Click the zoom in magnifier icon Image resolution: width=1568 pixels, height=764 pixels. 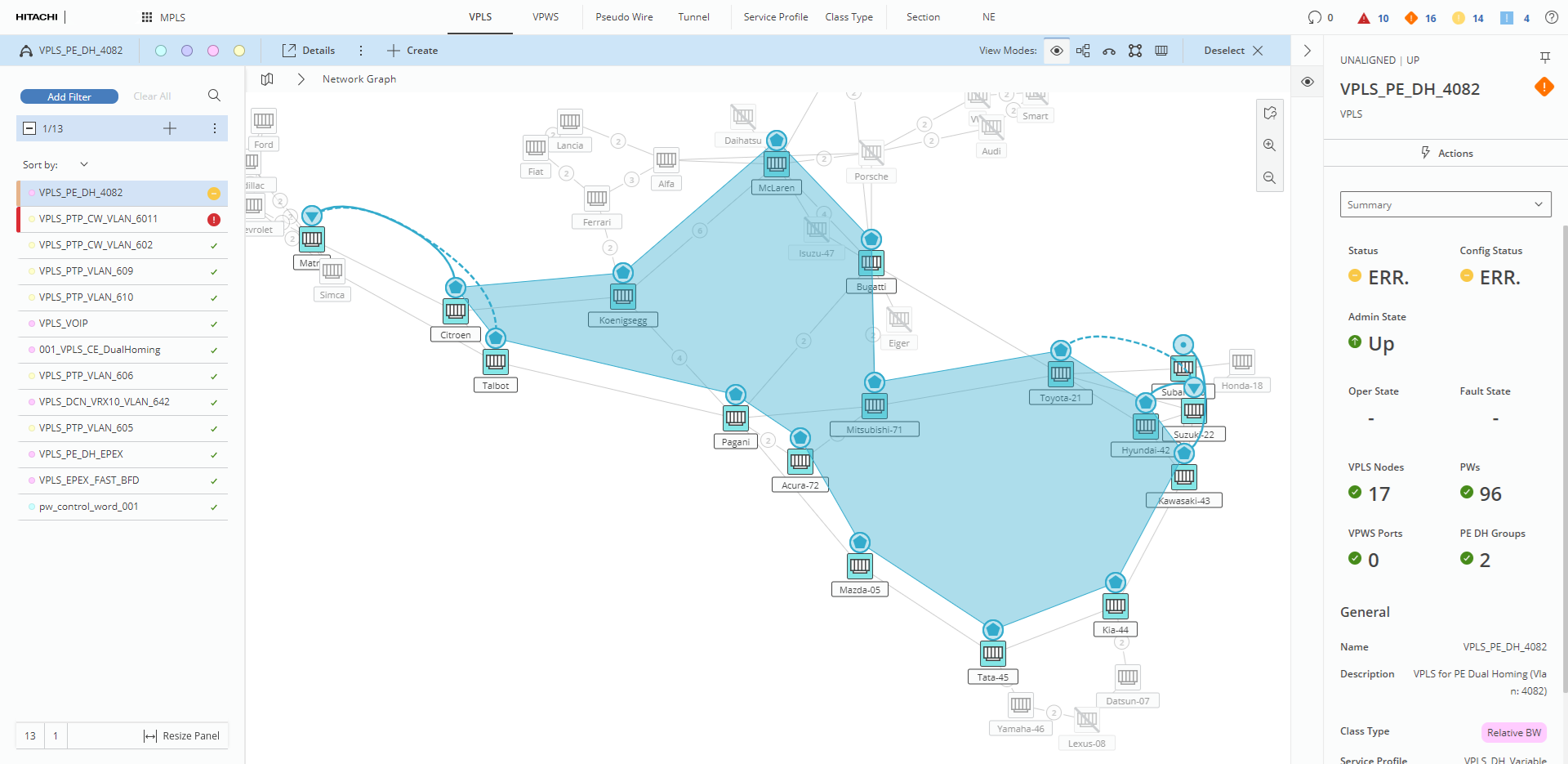click(1269, 145)
